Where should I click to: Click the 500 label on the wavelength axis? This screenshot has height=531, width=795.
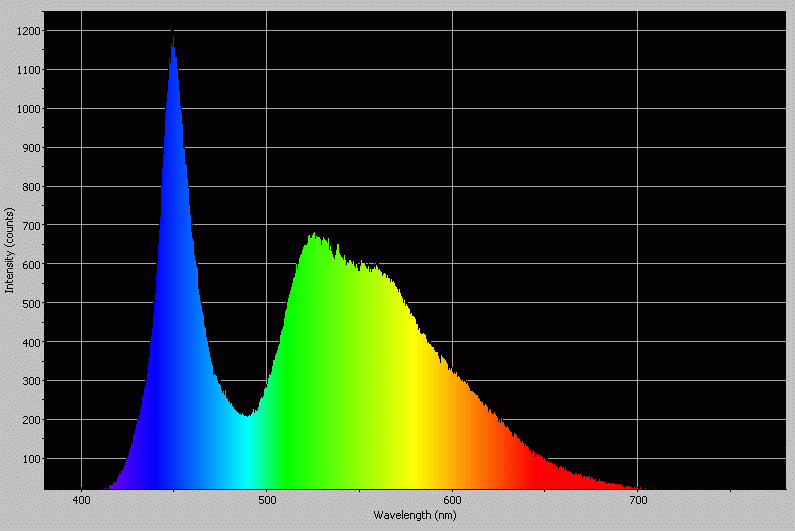click(x=267, y=501)
